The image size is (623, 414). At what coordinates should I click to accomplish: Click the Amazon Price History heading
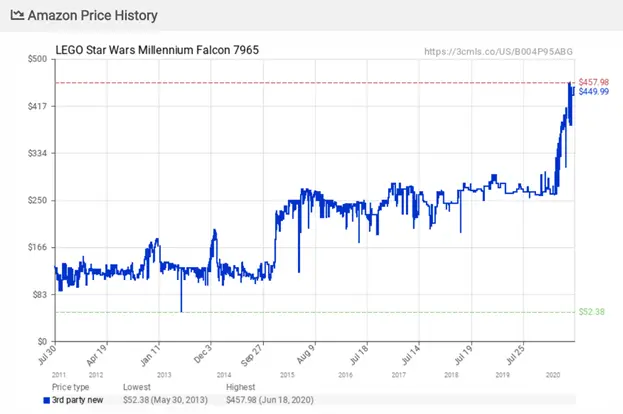(93, 15)
